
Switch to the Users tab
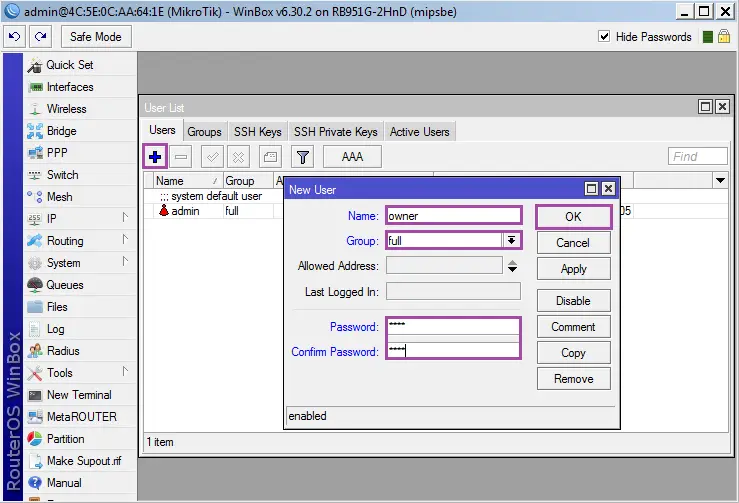[162, 130]
